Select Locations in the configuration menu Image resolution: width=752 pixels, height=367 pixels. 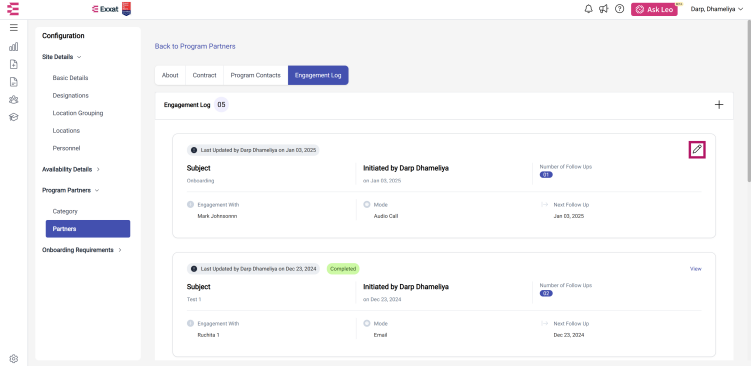(x=66, y=130)
